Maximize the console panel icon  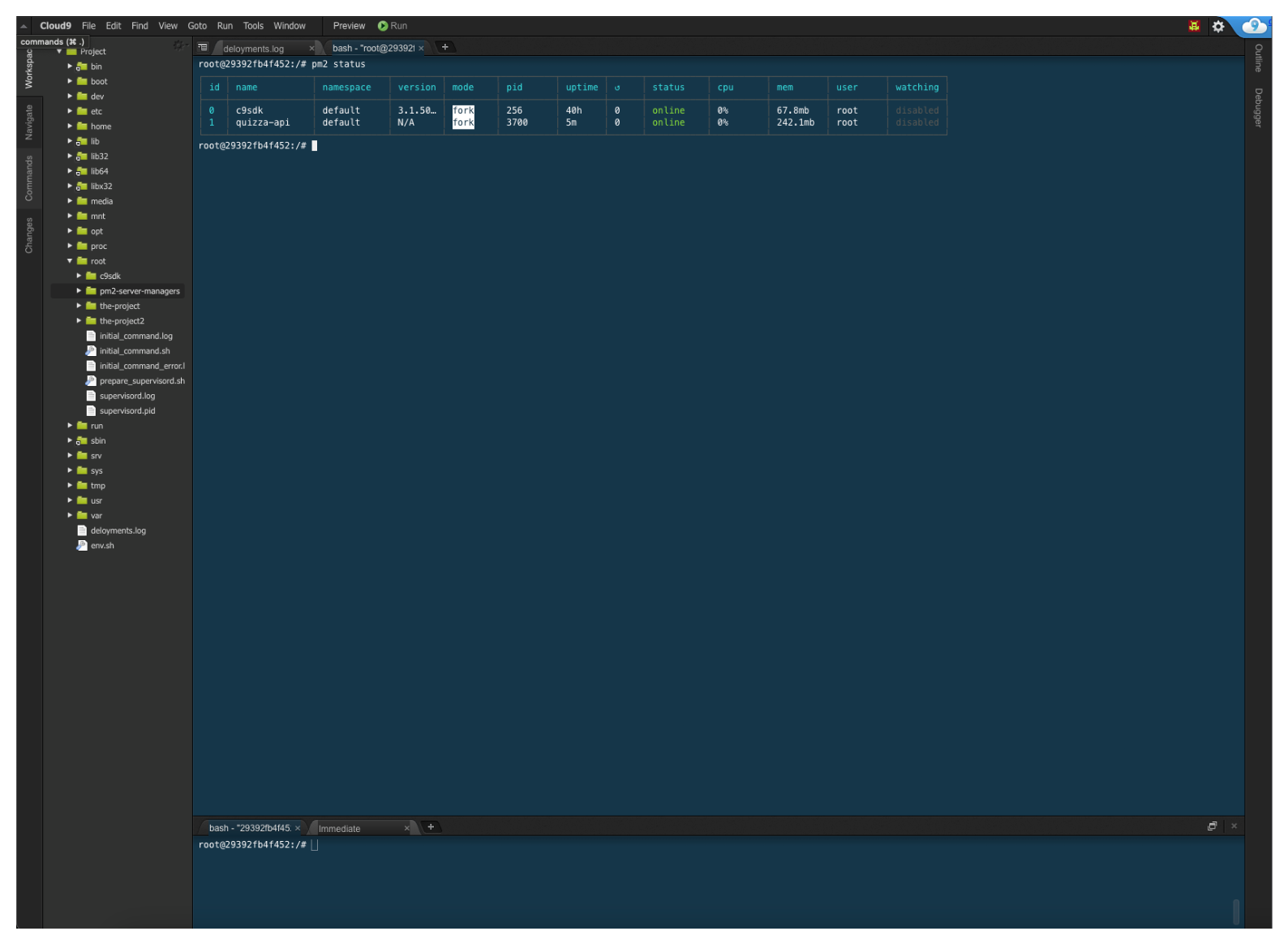click(x=1212, y=826)
